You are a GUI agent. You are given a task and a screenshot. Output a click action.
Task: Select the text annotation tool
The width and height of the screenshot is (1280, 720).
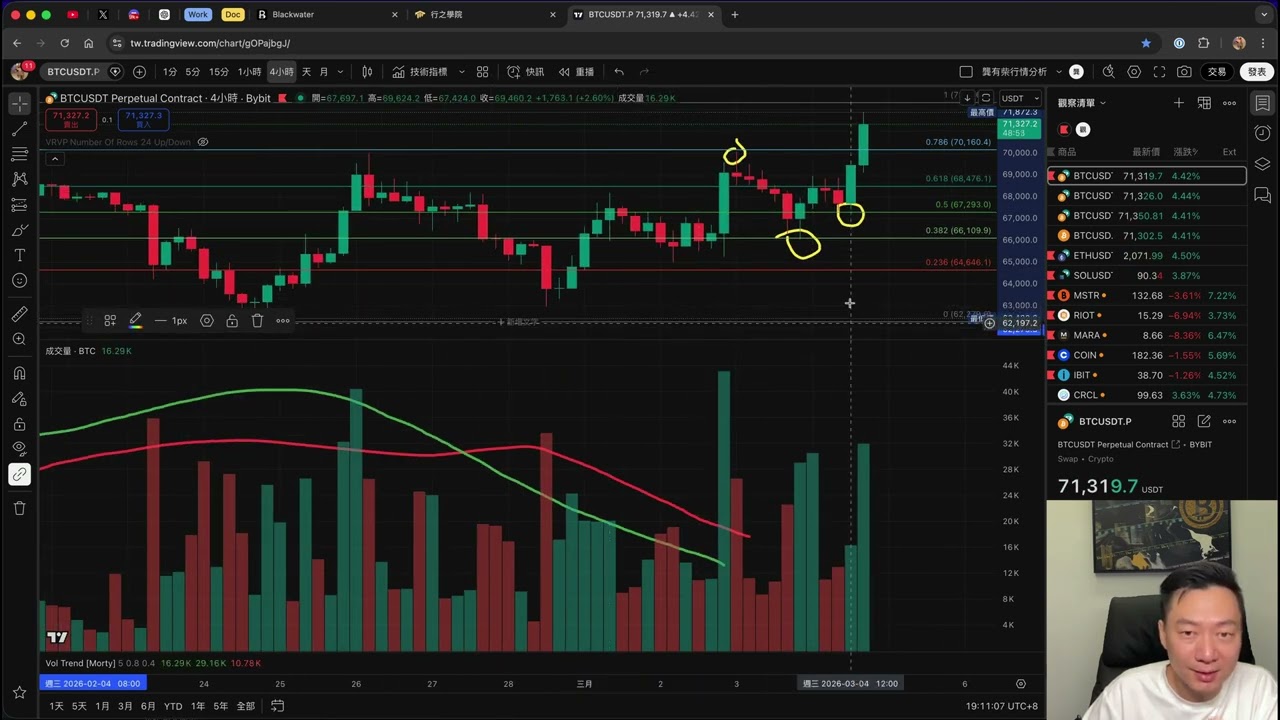(x=19, y=255)
